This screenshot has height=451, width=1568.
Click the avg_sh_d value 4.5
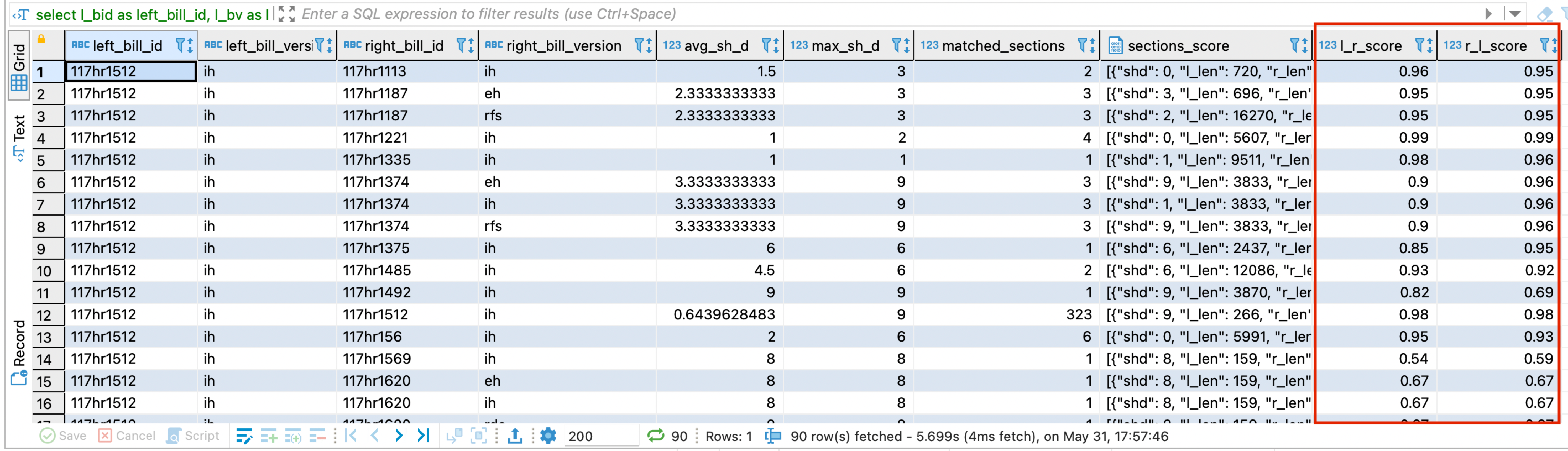pyautogui.click(x=720, y=271)
